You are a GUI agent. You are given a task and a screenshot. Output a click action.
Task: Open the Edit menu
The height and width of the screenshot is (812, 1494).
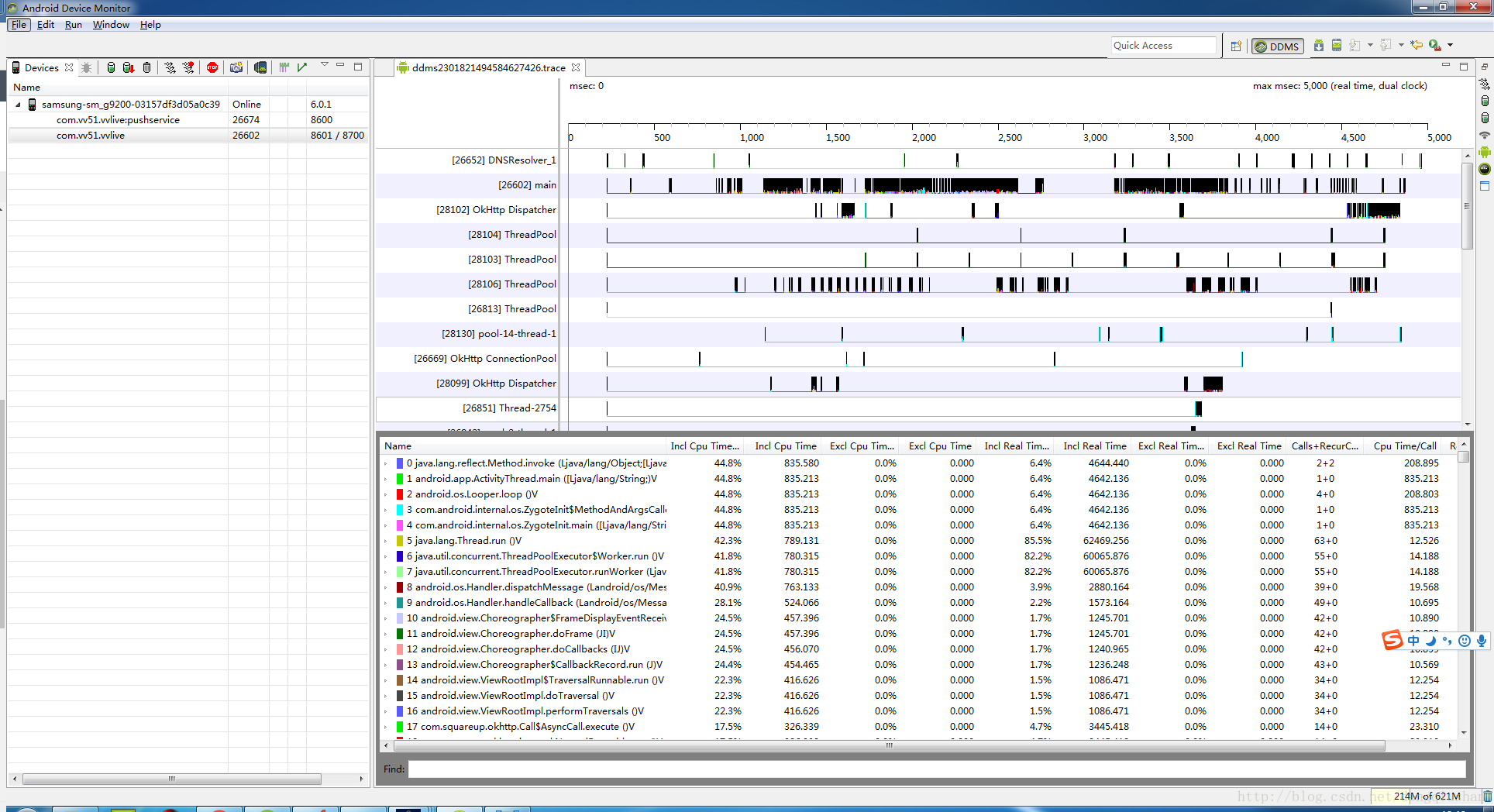(x=46, y=25)
